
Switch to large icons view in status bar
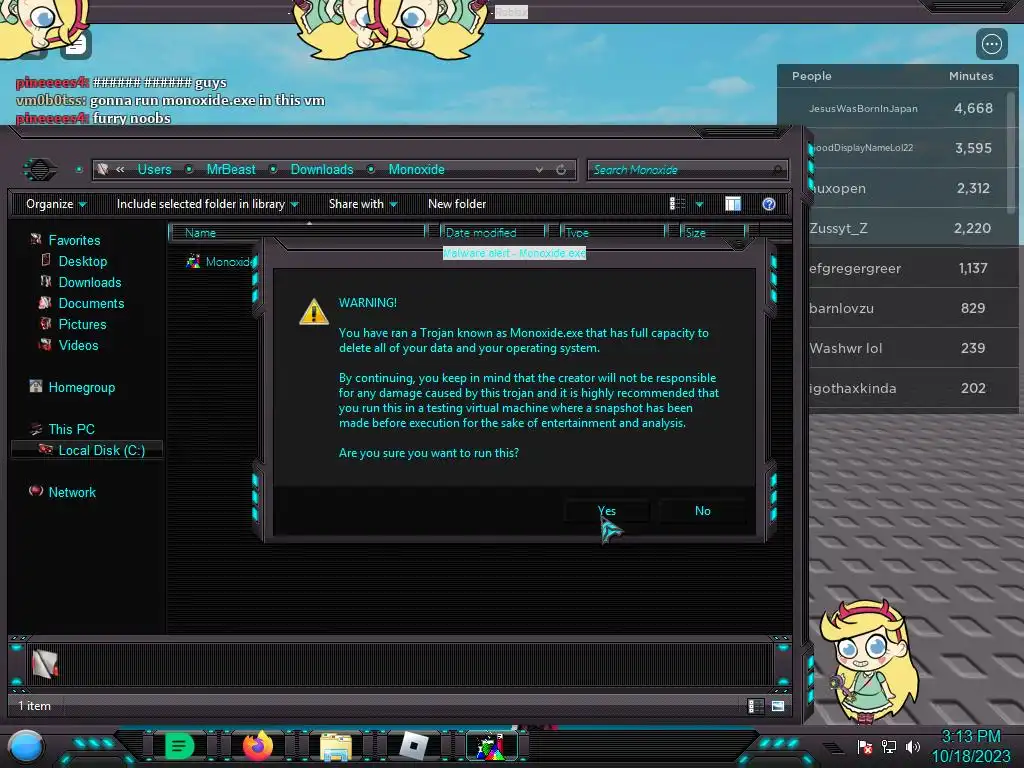tap(778, 706)
